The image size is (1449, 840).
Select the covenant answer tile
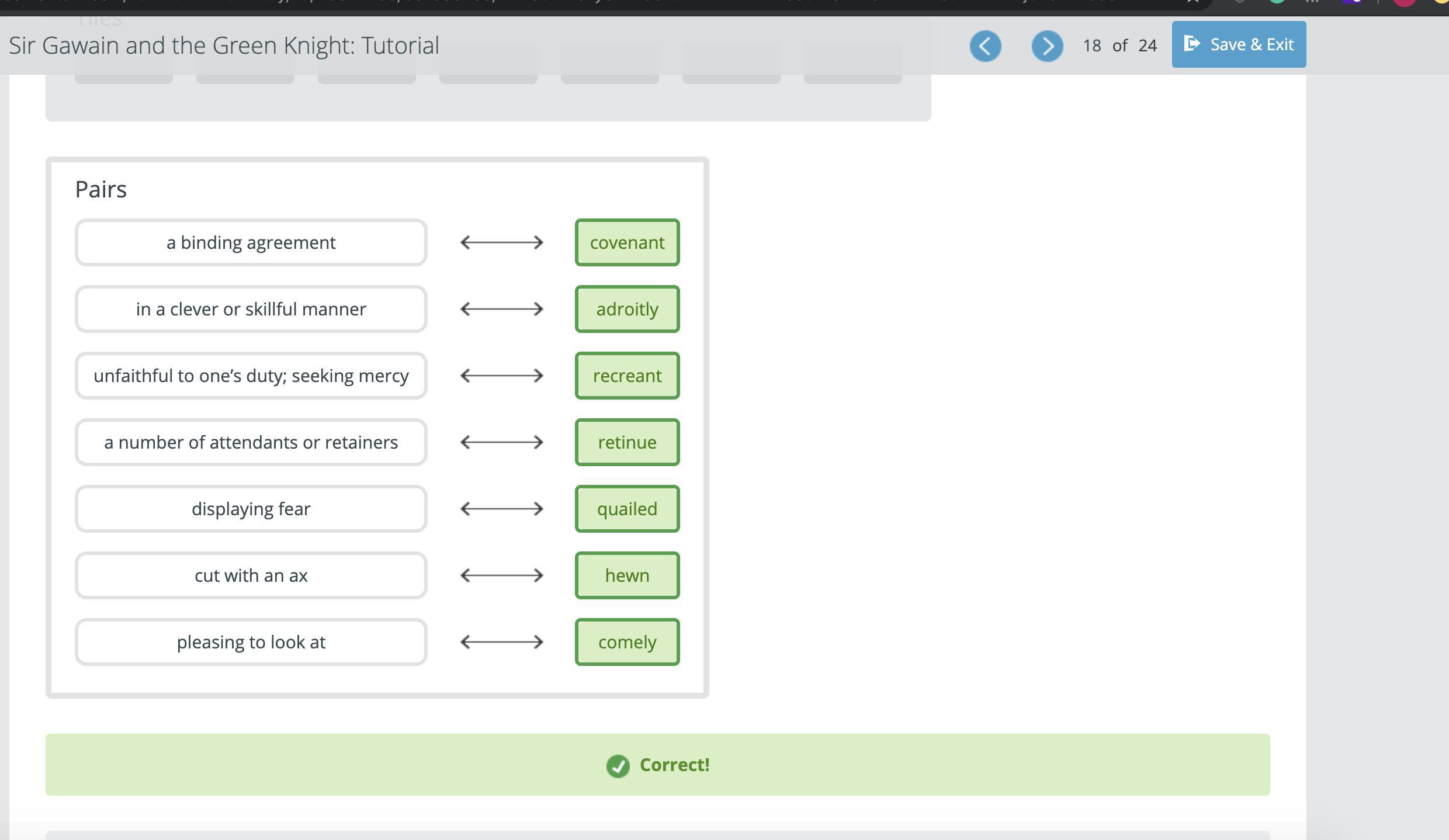(x=627, y=242)
